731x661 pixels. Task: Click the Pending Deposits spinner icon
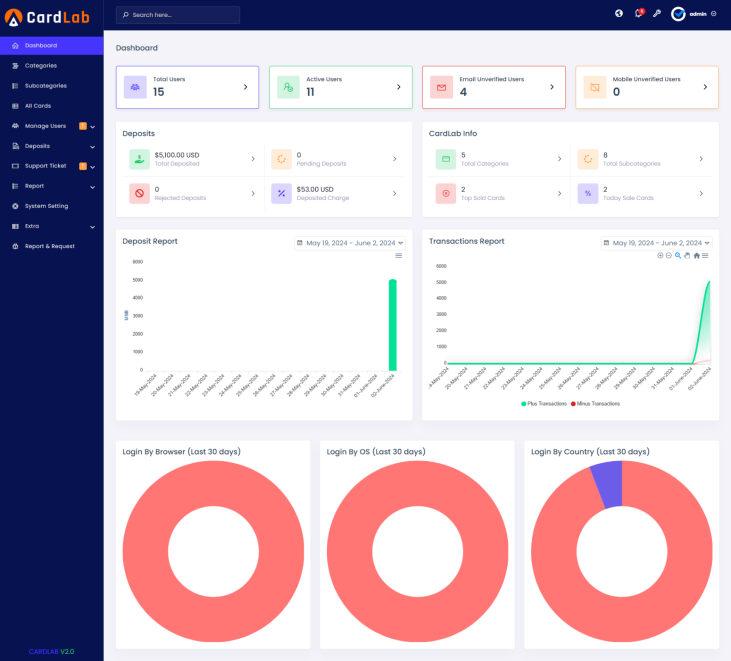[281, 159]
